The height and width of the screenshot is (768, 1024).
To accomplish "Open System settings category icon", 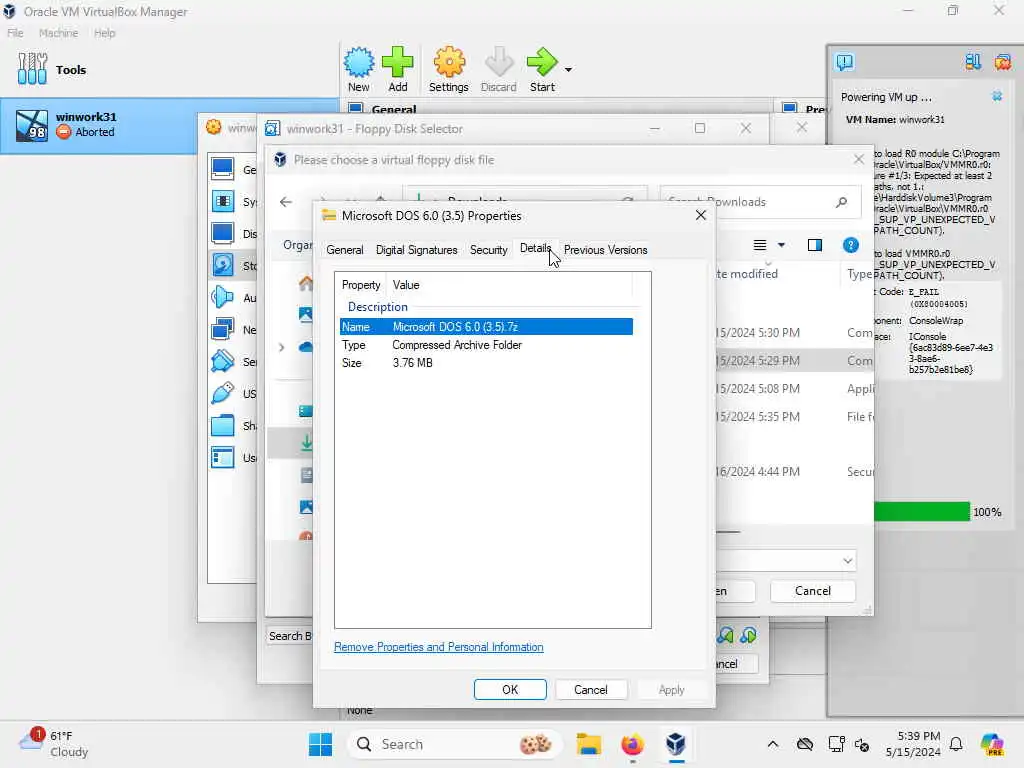I will [x=223, y=201].
